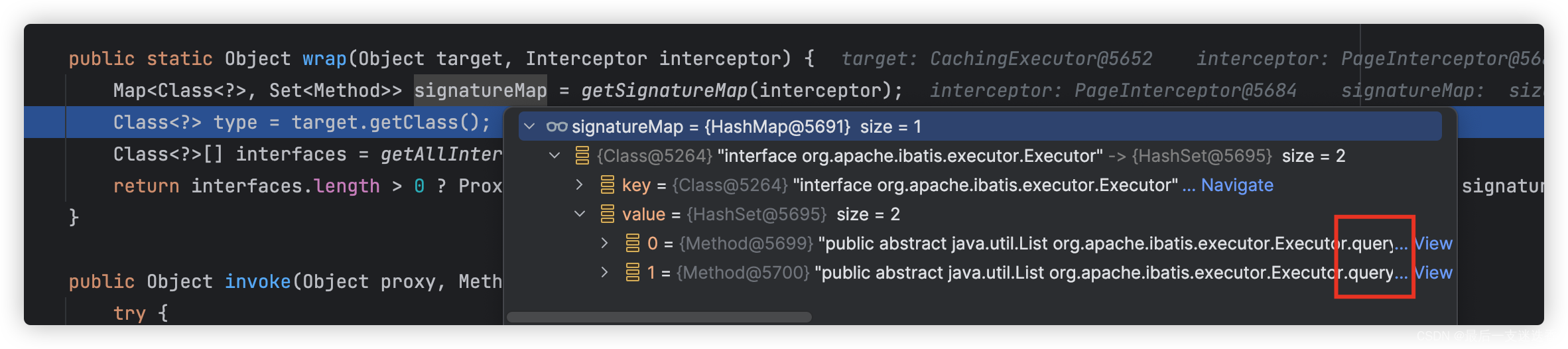Click the field icon next to value
Viewport: 1568px width, 349px height.
(607, 214)
